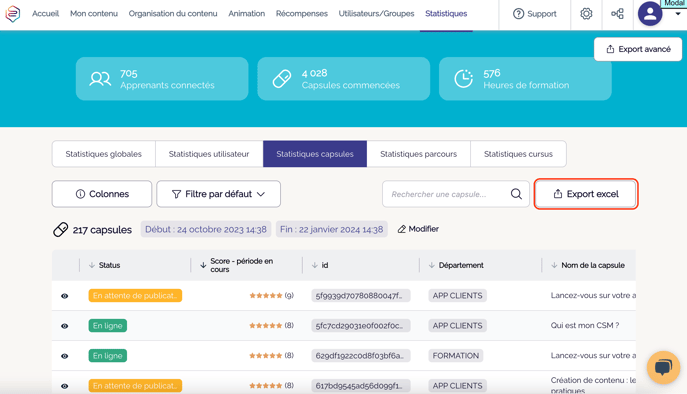The height and width of the screenshot is (394, 687).
Task: Expand the Filtre par défaut dropdown
Action: click(219, 194)
